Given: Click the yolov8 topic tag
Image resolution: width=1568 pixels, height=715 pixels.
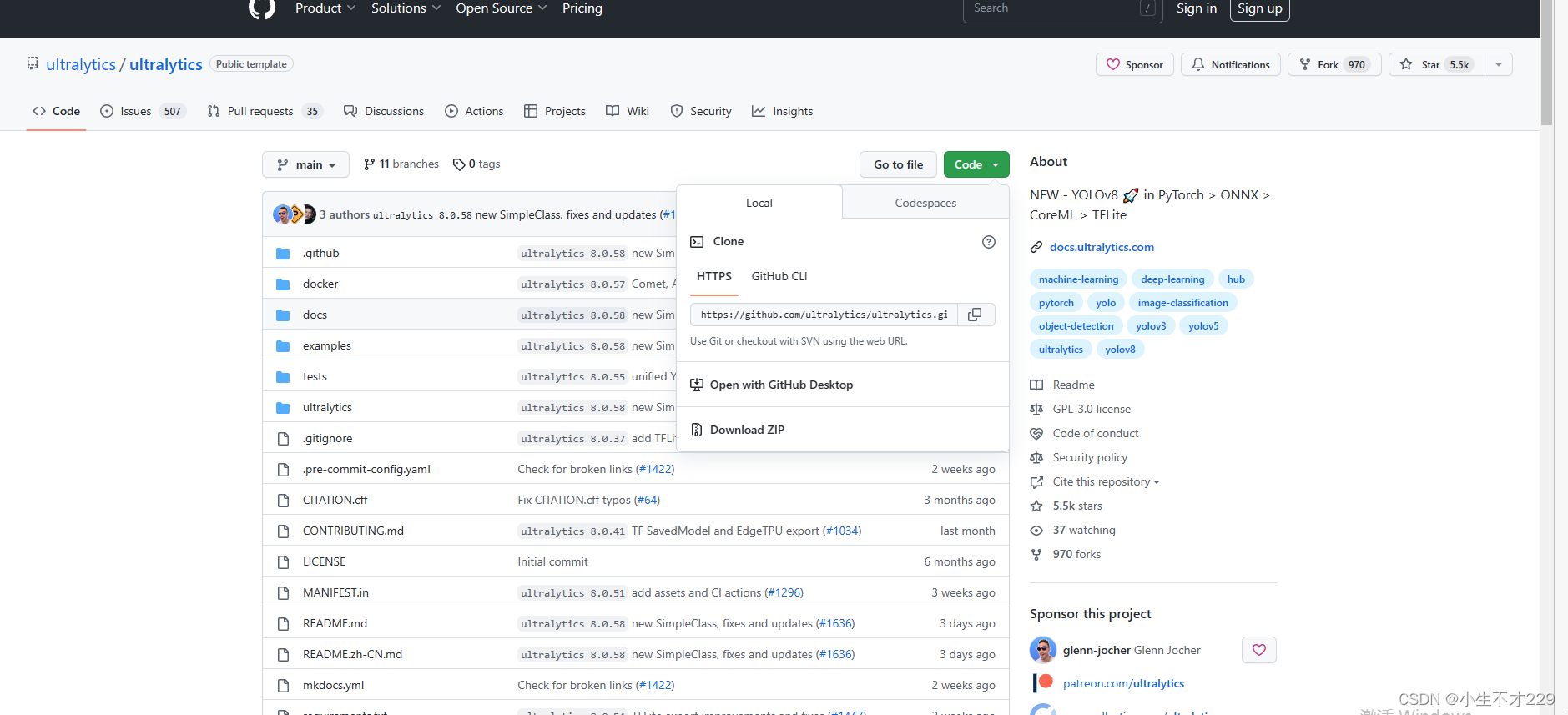Looking at the screenshot, I should click(x=1120, y=350).
